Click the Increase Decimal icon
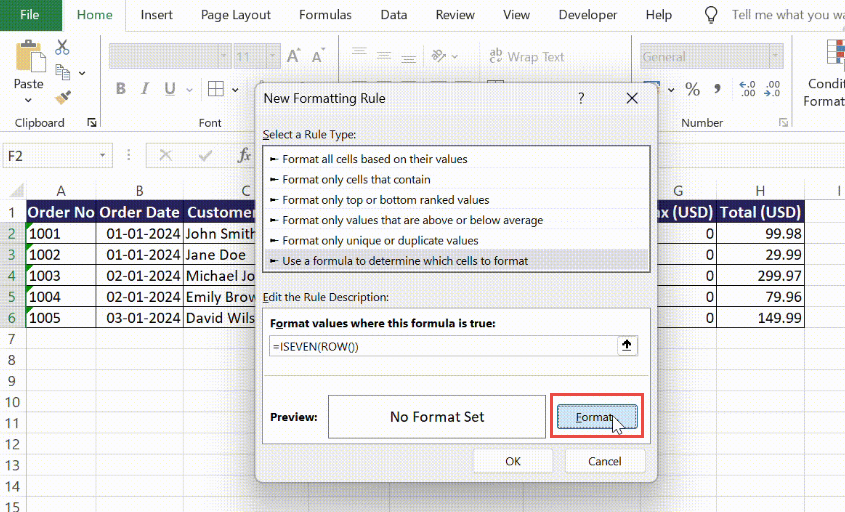This screenshot has height=512, width=845. click(x=747, y=89)
